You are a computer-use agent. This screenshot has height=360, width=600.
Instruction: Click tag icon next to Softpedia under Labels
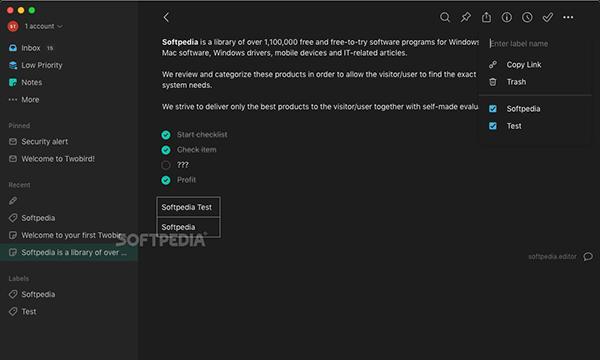13,294
